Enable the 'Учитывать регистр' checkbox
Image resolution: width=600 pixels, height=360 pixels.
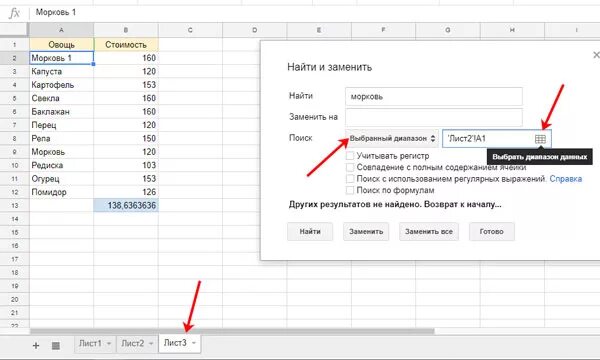click(350, 156)
